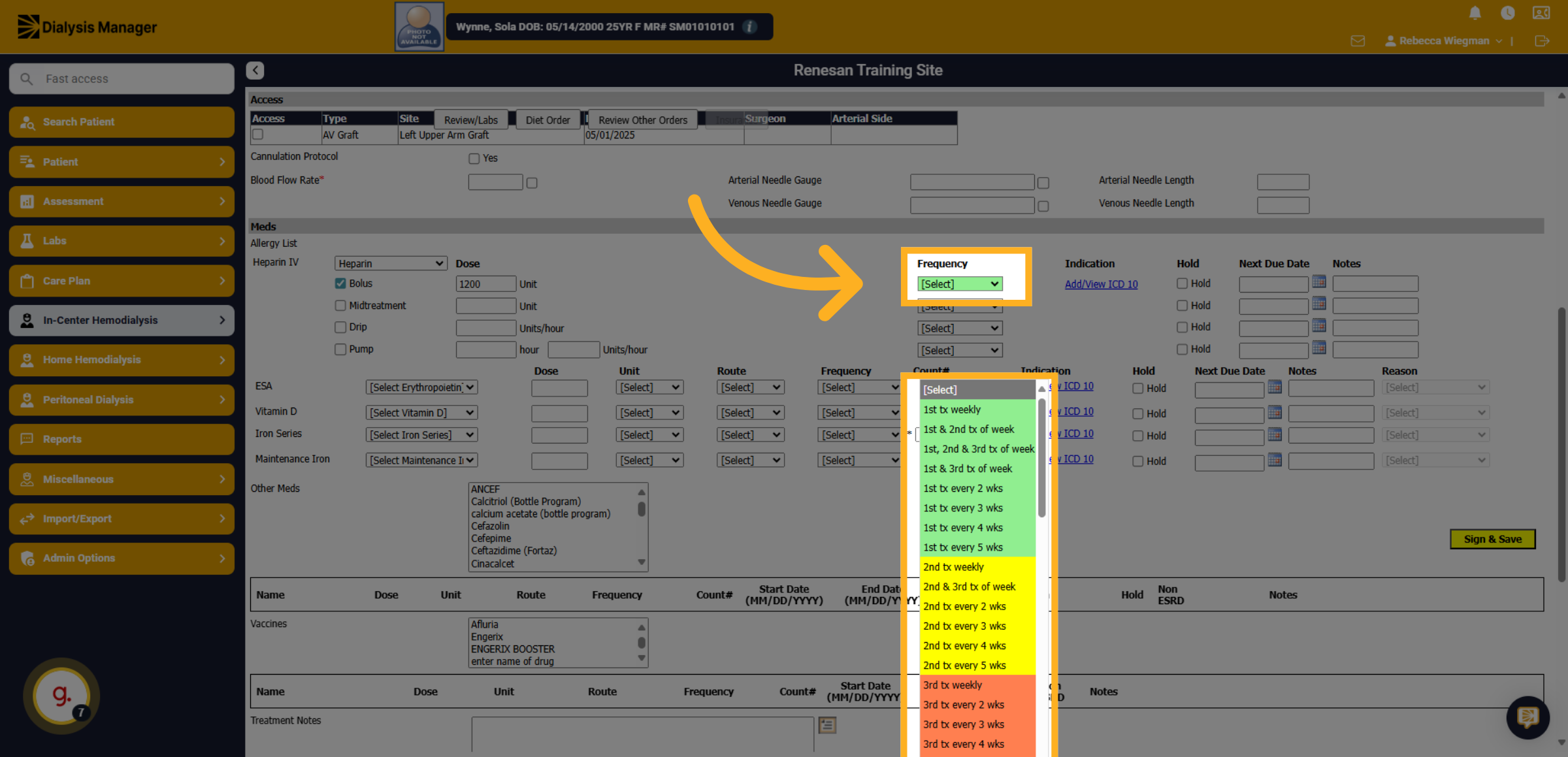Open the In-Center Hemodialysis menu
This screenshot has height=757, width=1568.
[x=122, y=320]
